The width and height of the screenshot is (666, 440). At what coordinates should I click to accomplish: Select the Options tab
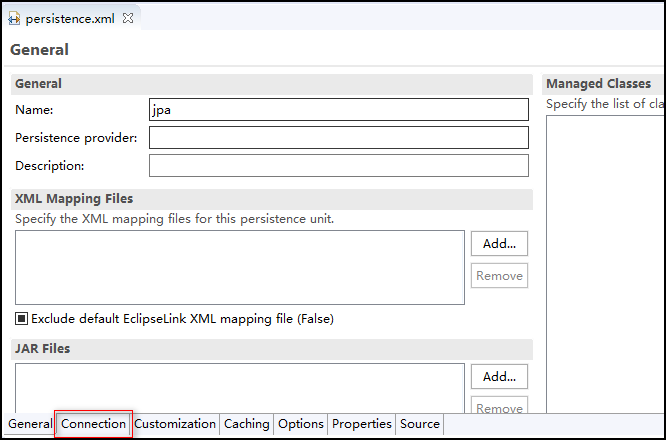coord(301,424)
